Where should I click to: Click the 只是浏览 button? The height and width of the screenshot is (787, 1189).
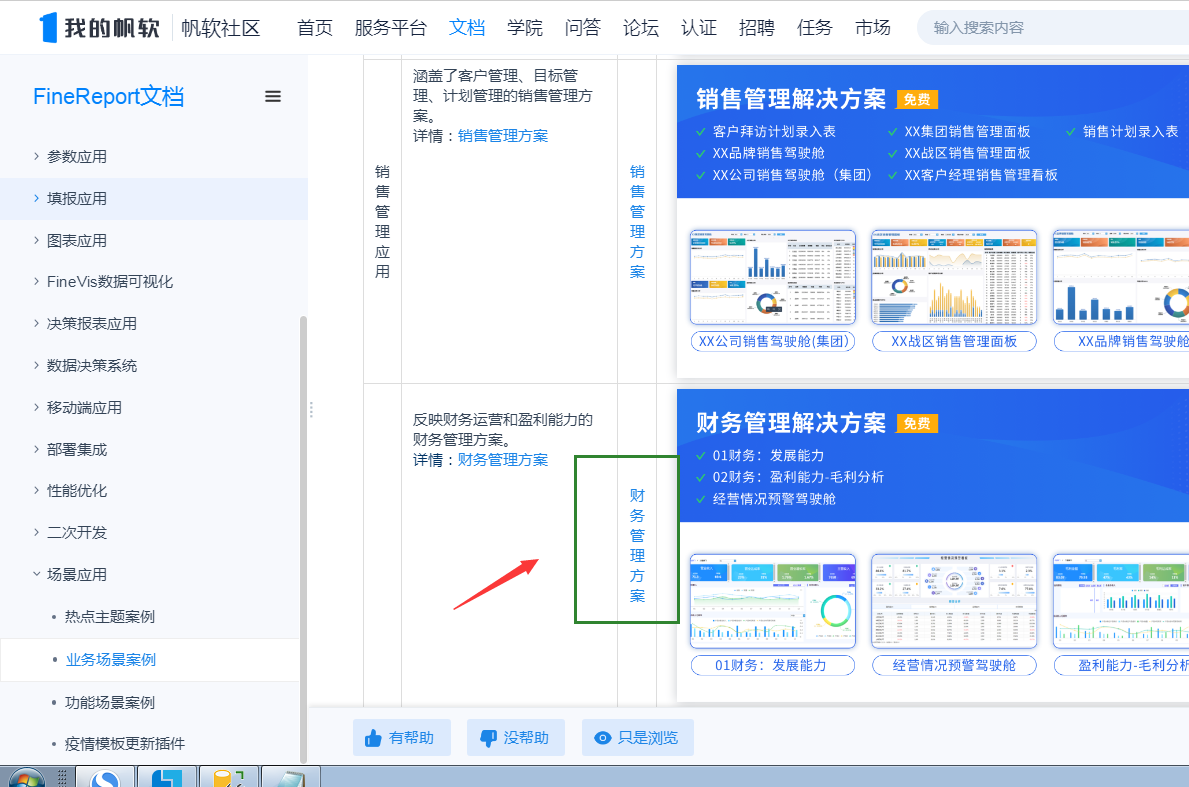(x=638, y=738)
